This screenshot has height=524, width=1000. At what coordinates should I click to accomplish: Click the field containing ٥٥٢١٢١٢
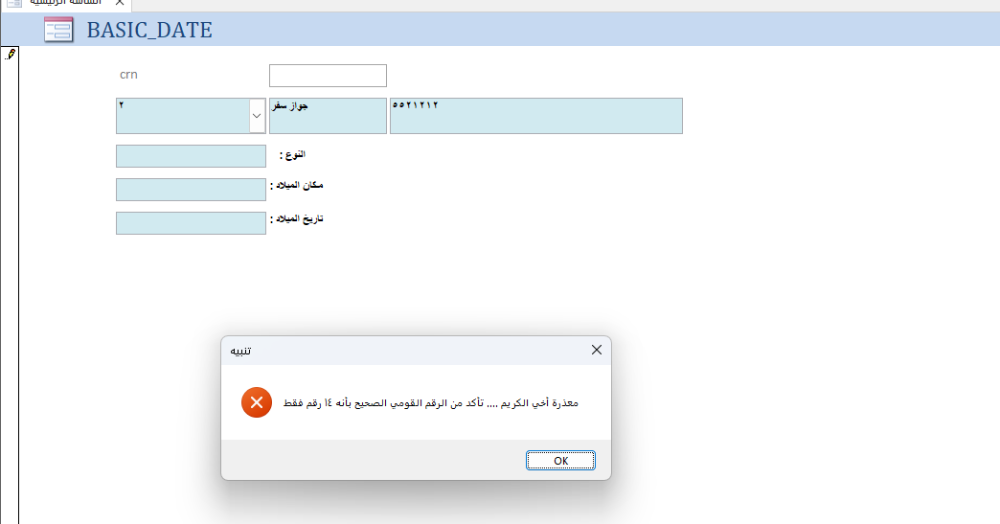click(536, 116)
